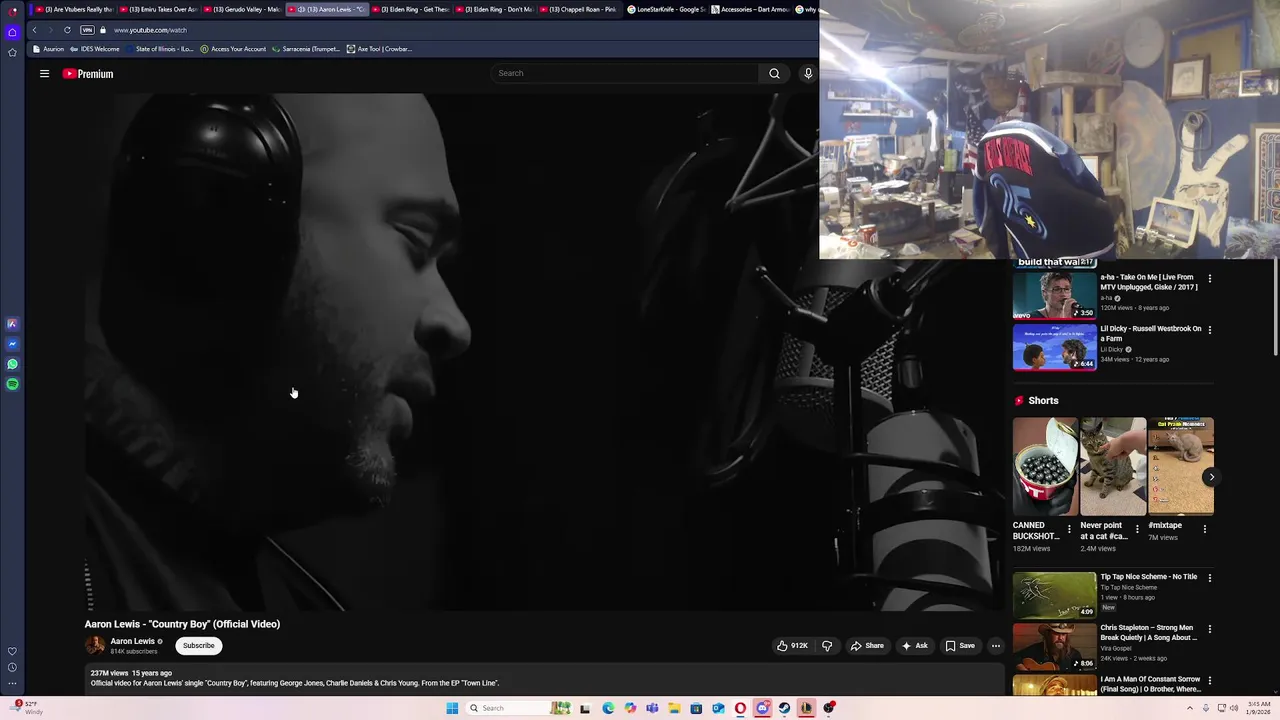Open Lil Dicky Russell Westbrook thumbnail
The width and height of the screenshot is (1280, 720).
click(1054, 347)
